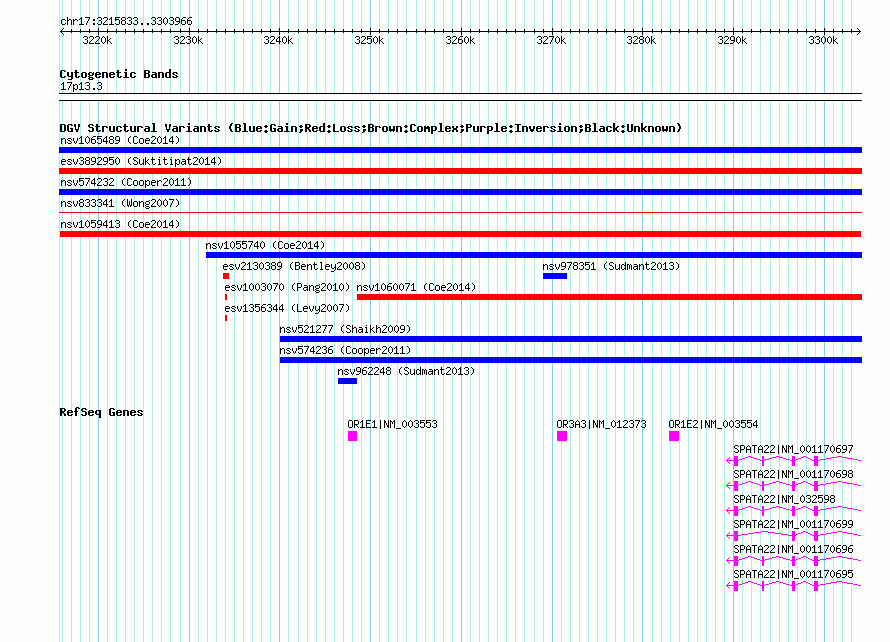Open the nsv1060071 (Coe2014) red loss bar

609,297
